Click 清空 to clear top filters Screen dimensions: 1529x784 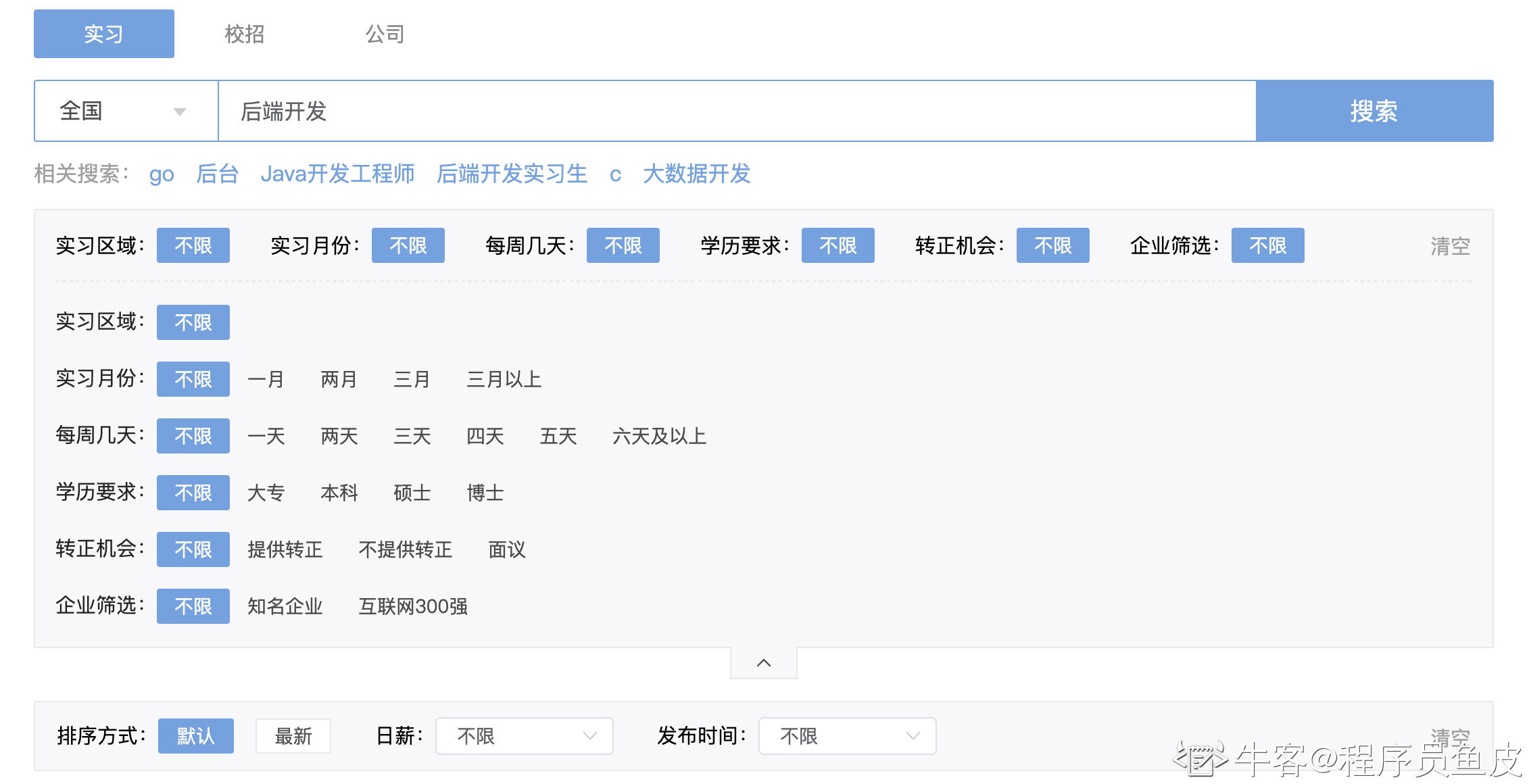(1449, 246)
